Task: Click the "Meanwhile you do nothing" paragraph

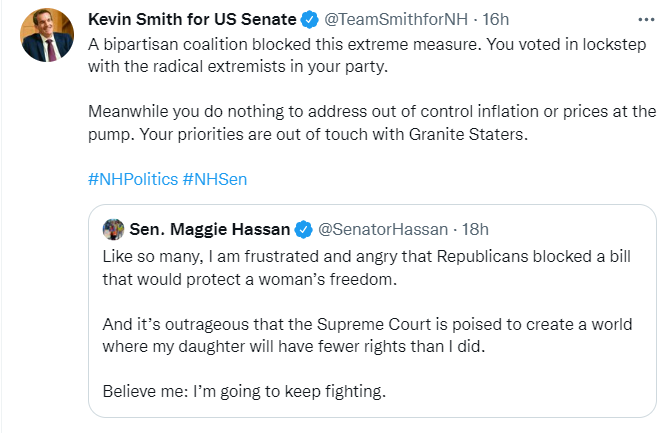Action: [371, 110]
